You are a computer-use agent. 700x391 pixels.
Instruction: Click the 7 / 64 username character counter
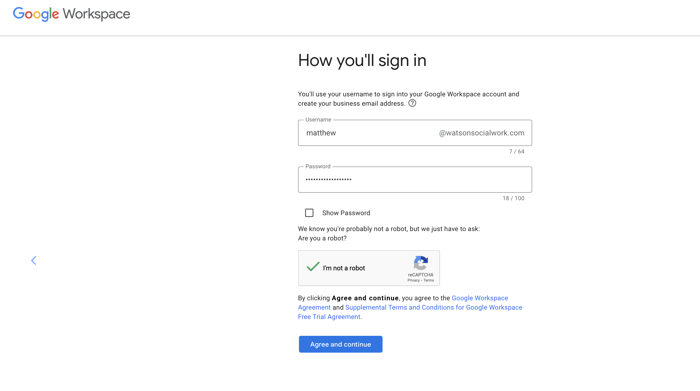coord(517,152)
